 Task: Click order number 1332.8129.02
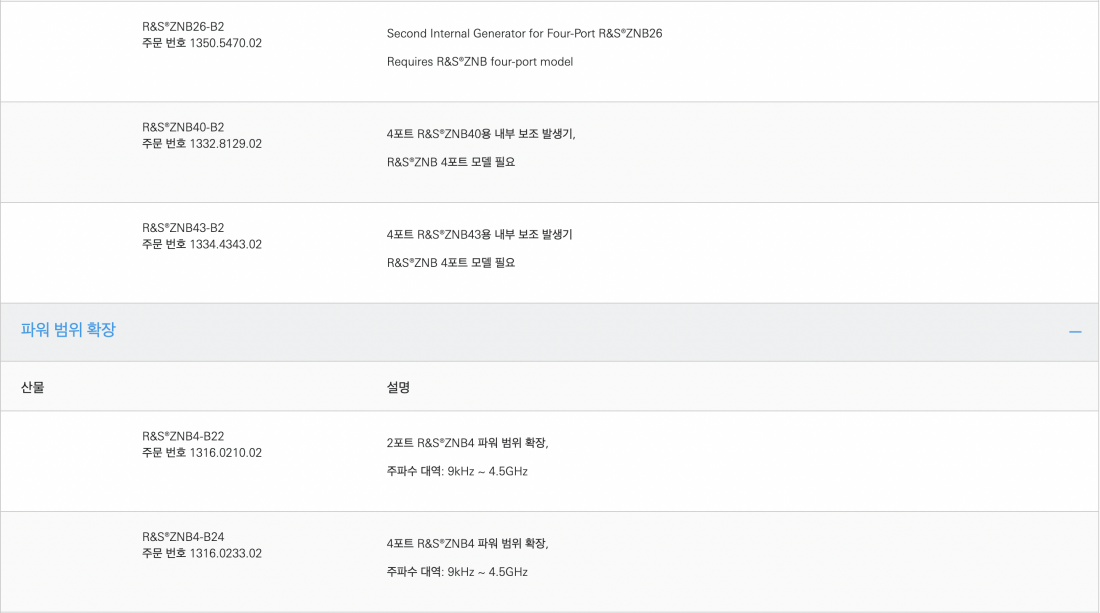point(202,144)
